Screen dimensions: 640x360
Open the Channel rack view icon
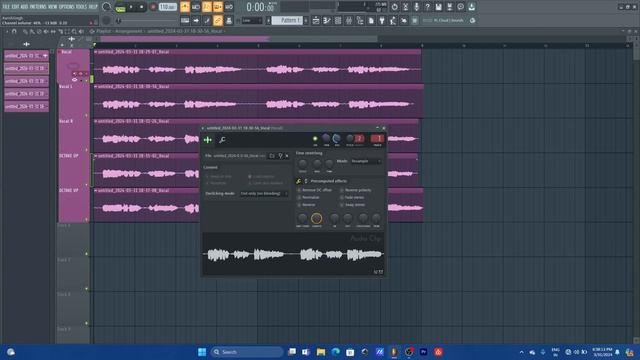pos(338,20)
